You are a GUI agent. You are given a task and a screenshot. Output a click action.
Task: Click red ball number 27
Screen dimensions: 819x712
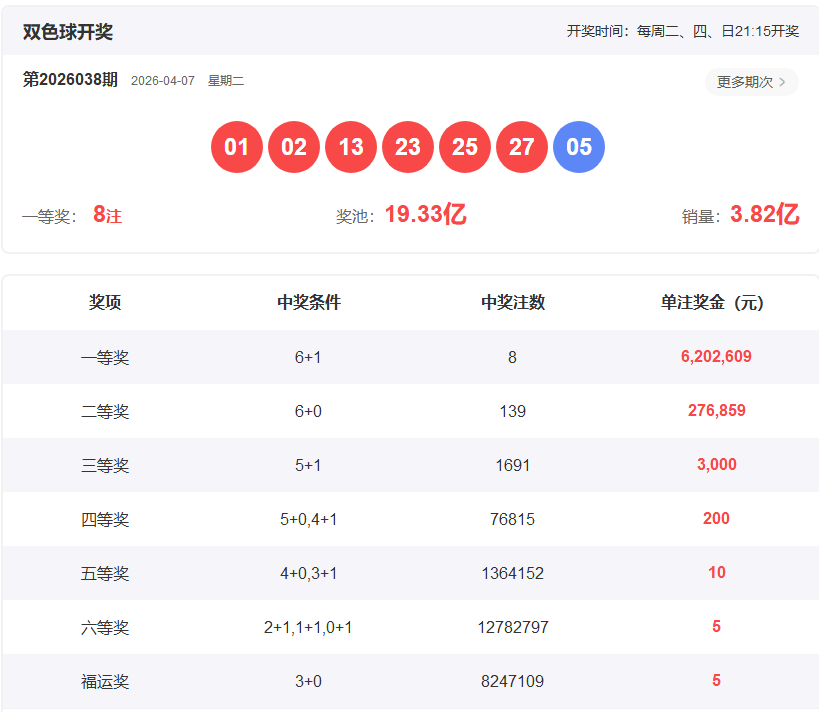(x=522, y=147)
